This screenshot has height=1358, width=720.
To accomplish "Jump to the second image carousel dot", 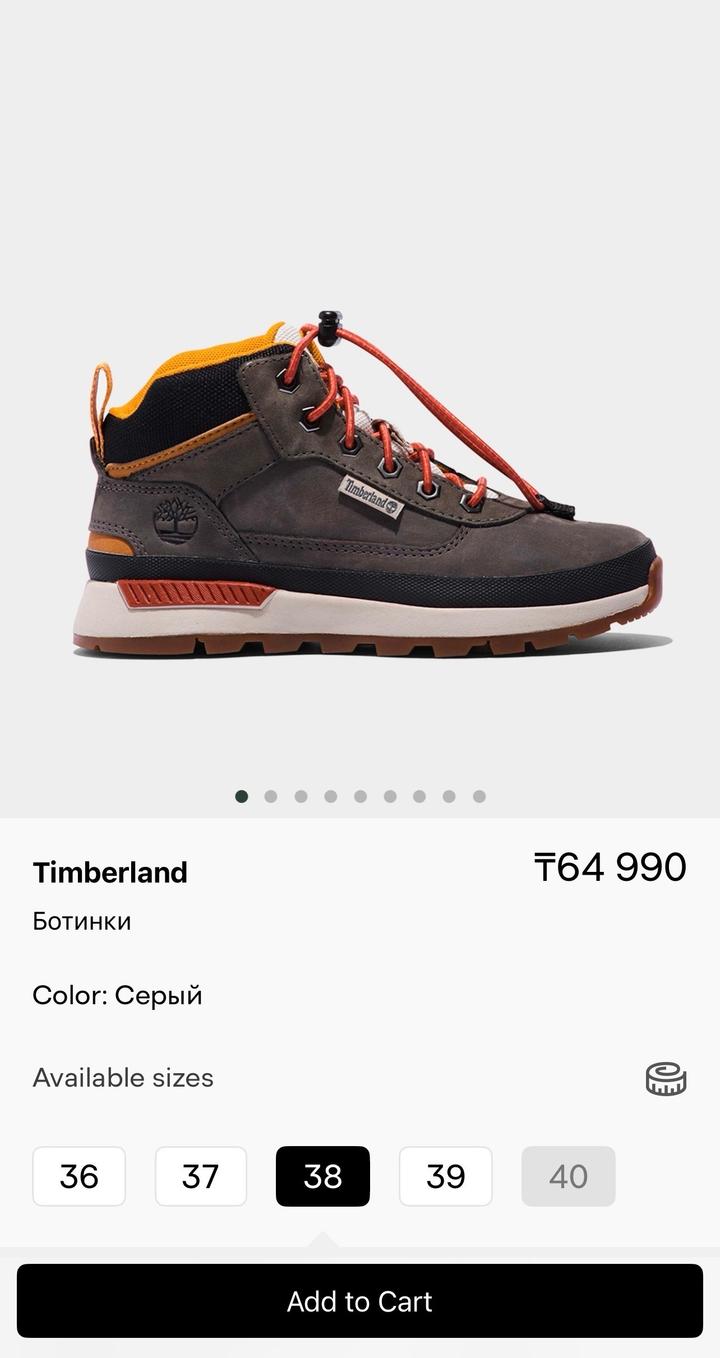I will click(271, 796).
